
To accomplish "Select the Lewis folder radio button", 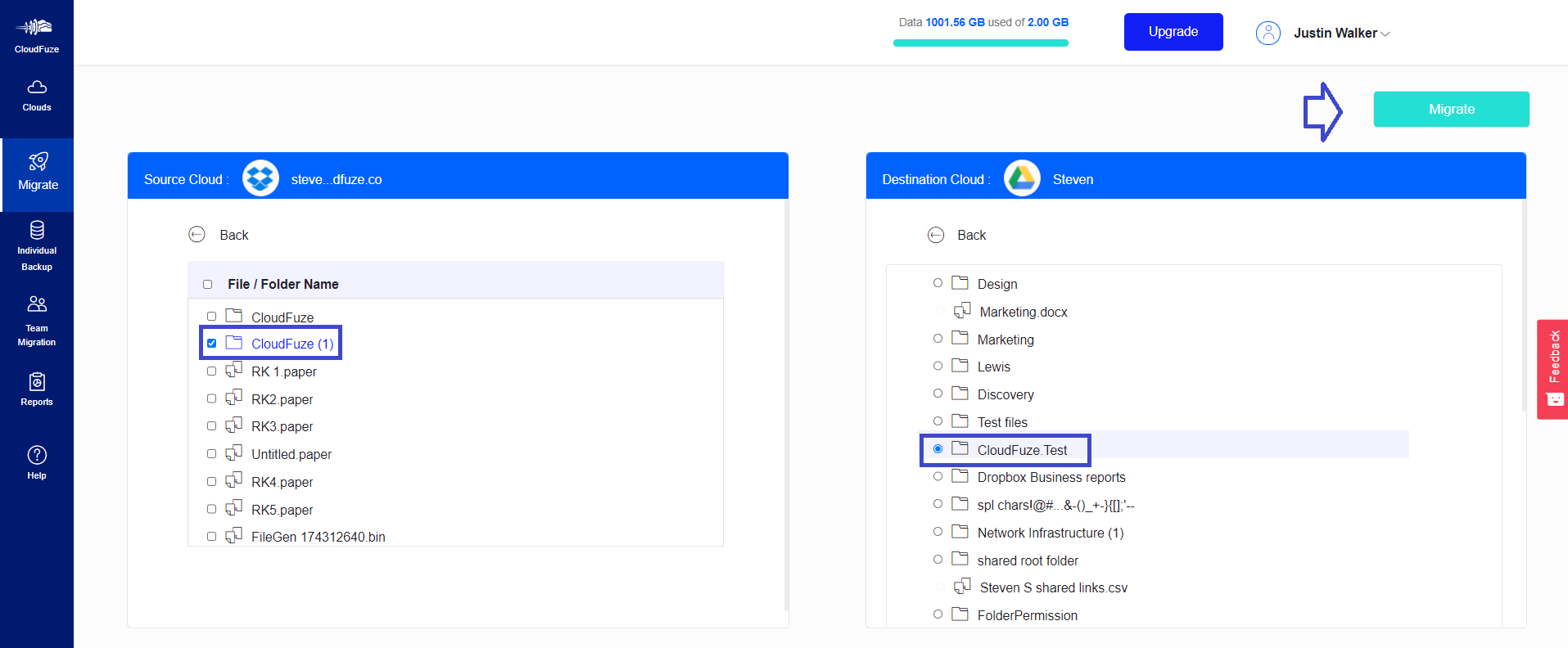I will click(x=938, y=366).
